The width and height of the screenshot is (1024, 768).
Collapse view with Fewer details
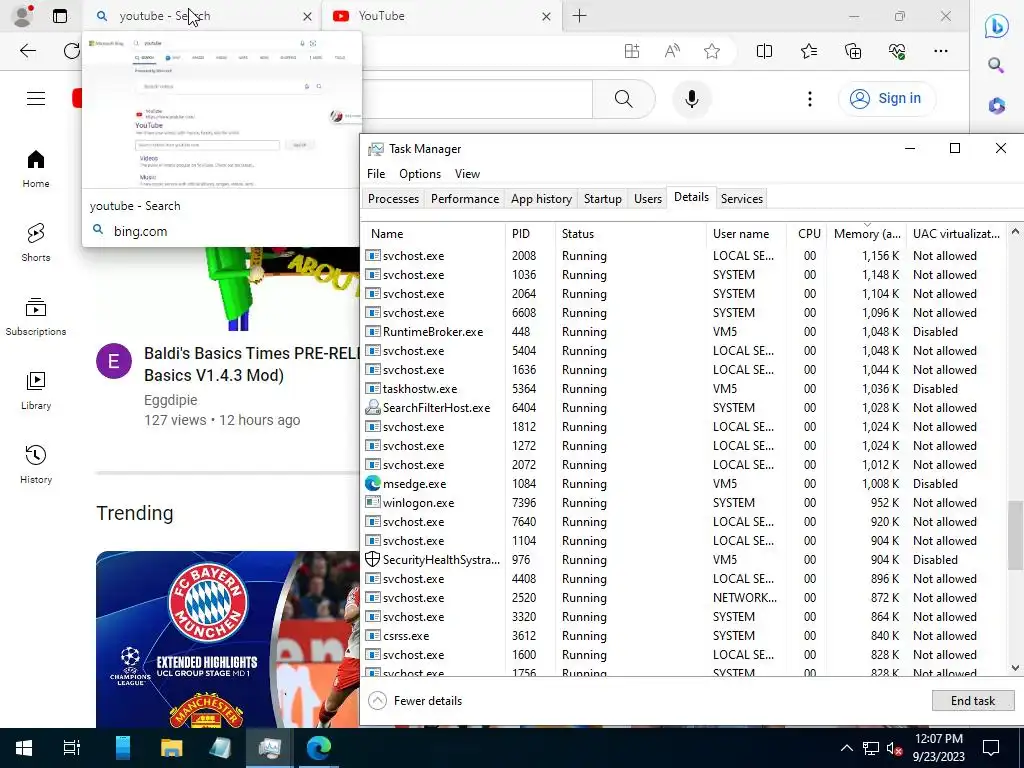415,701
